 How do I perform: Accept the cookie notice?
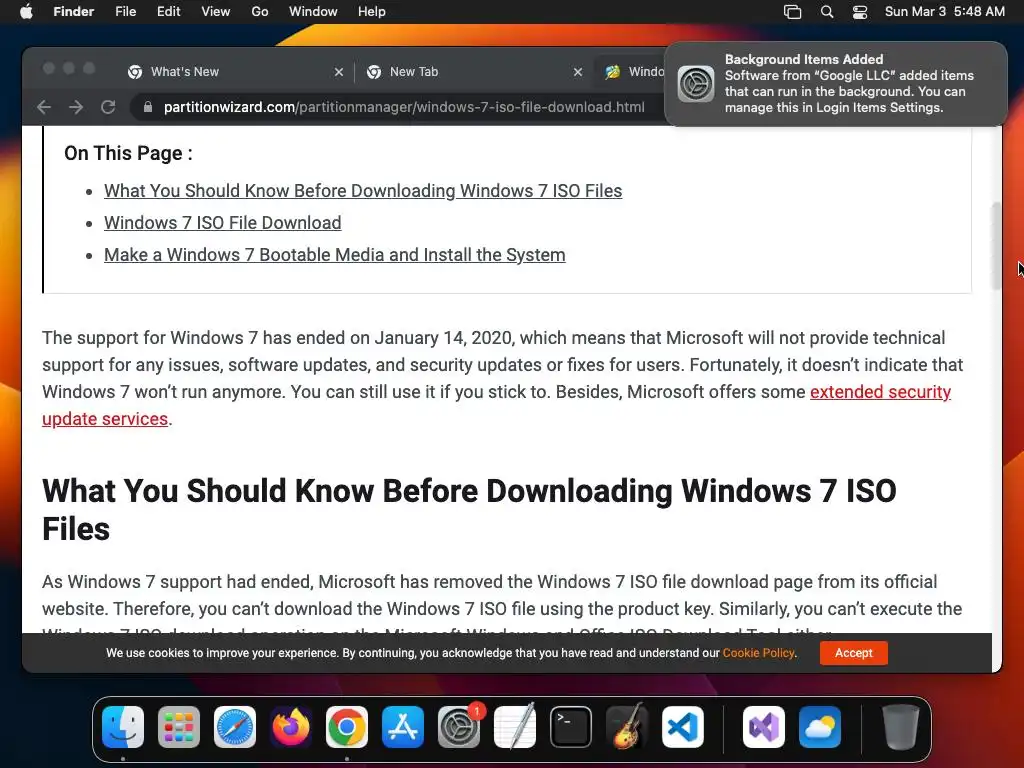854,653
